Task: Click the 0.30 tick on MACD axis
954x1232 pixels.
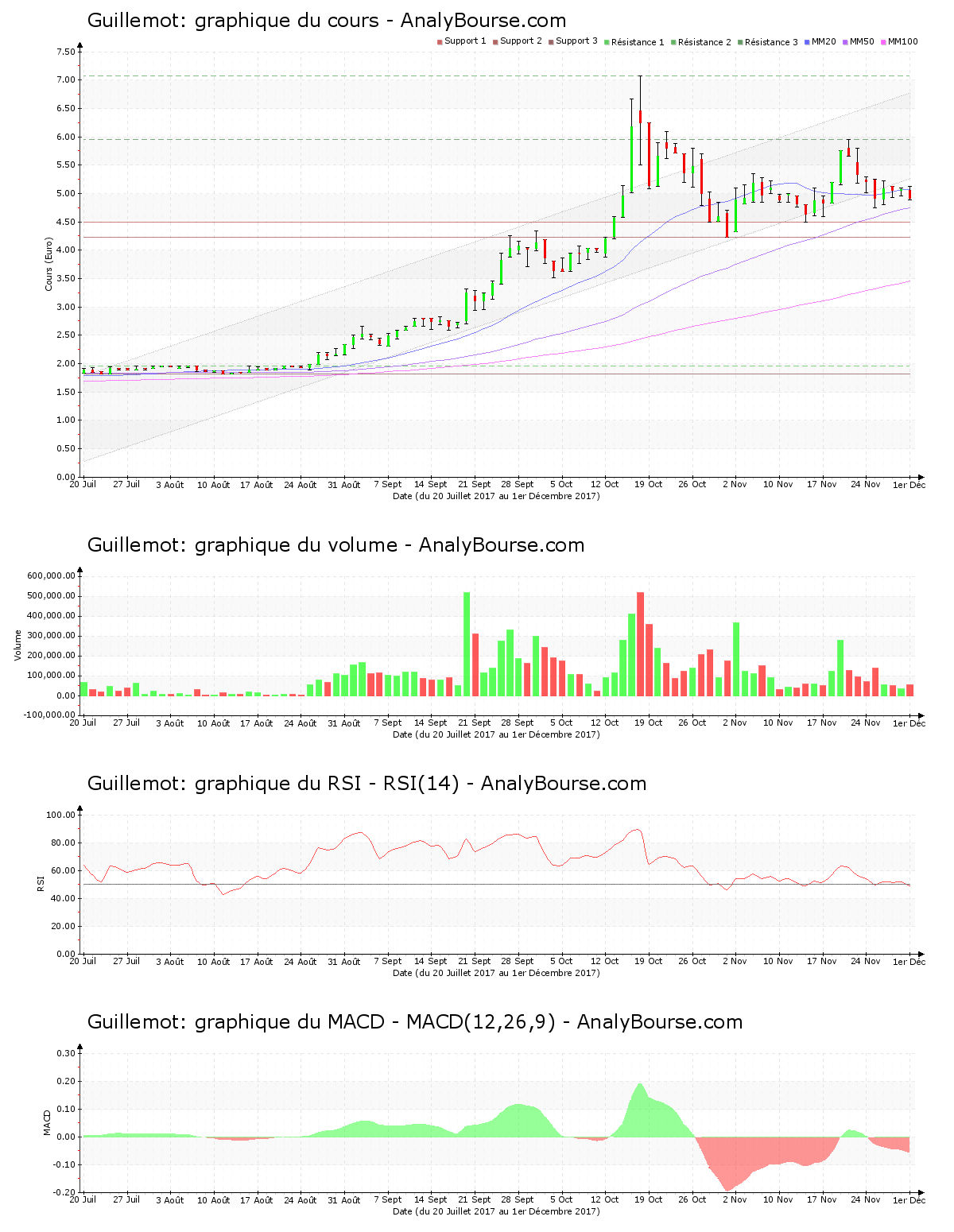Action: pos(66,1053)
